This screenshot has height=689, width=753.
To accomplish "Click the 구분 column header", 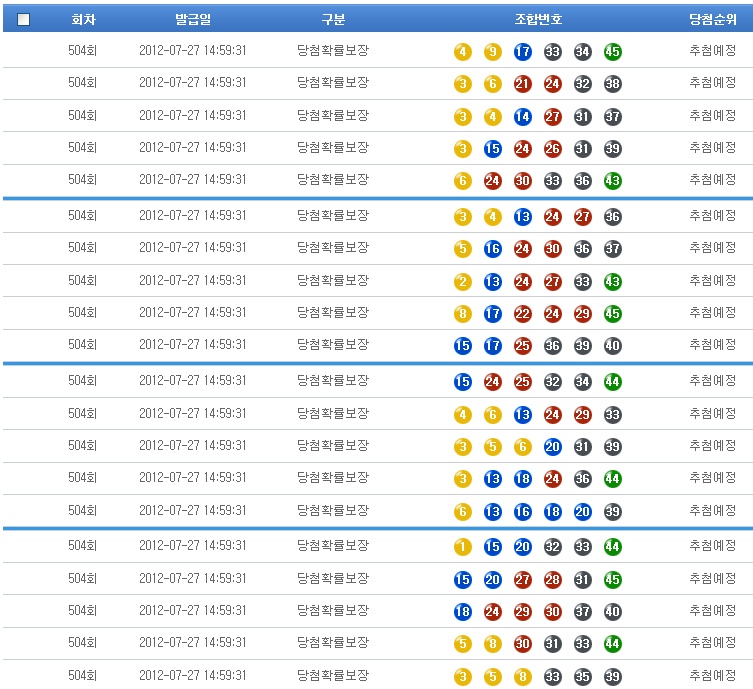I will [333, 19].
